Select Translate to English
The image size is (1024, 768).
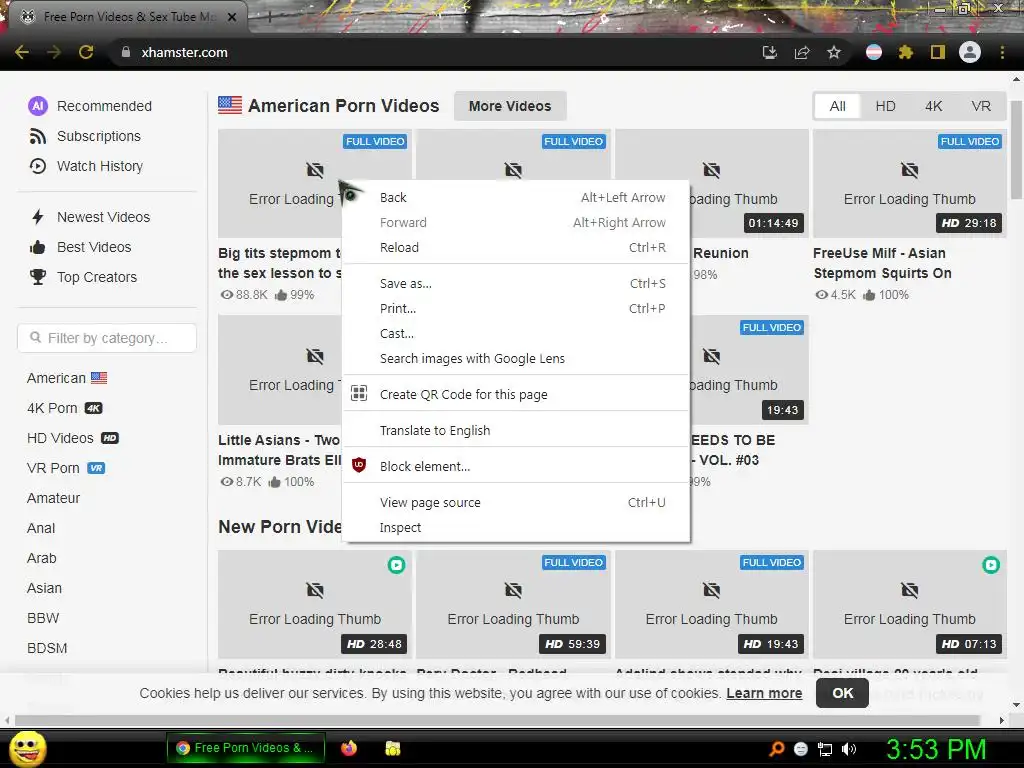pos(516,430)
